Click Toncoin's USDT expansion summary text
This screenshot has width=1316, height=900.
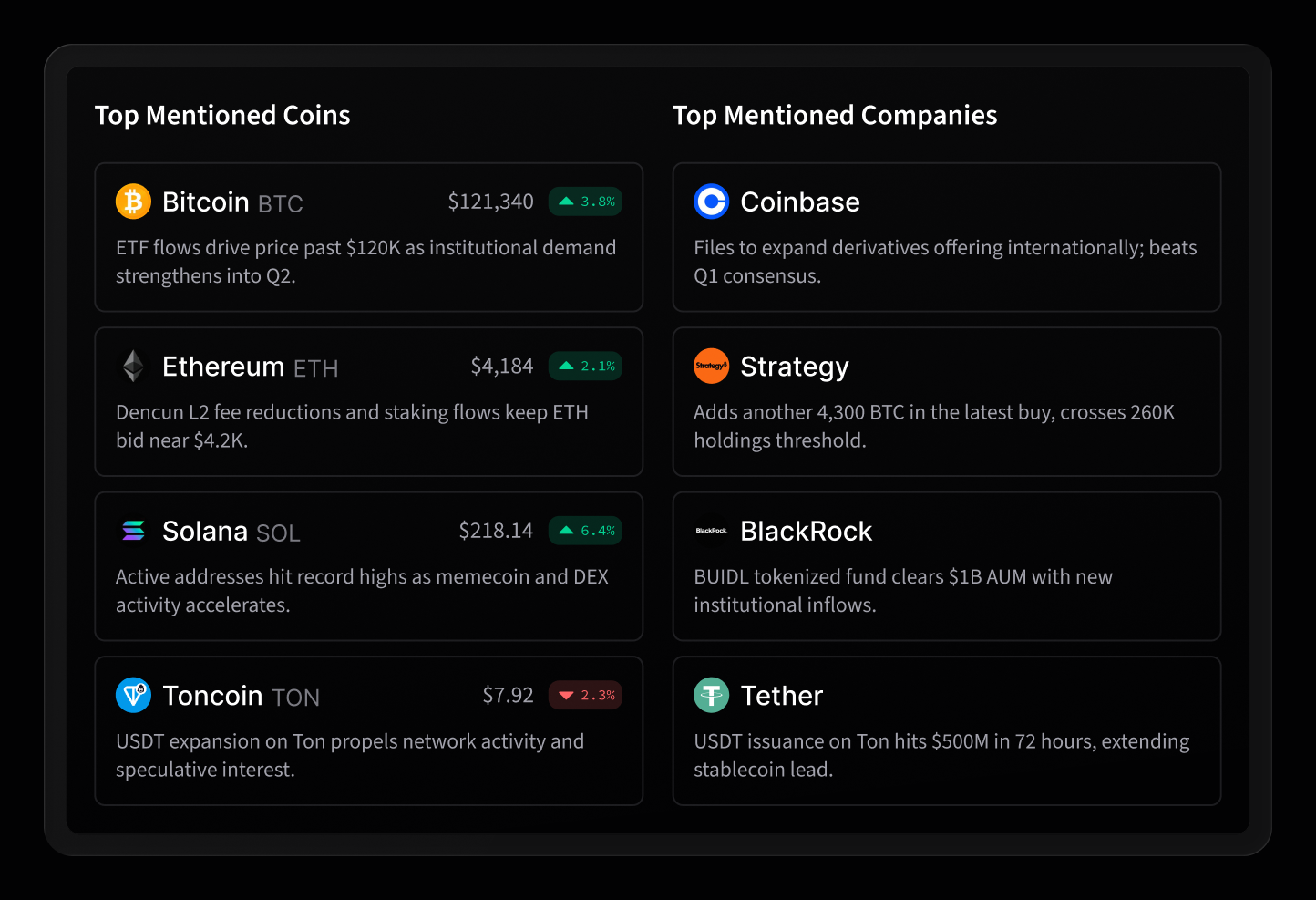click(350, 755)
